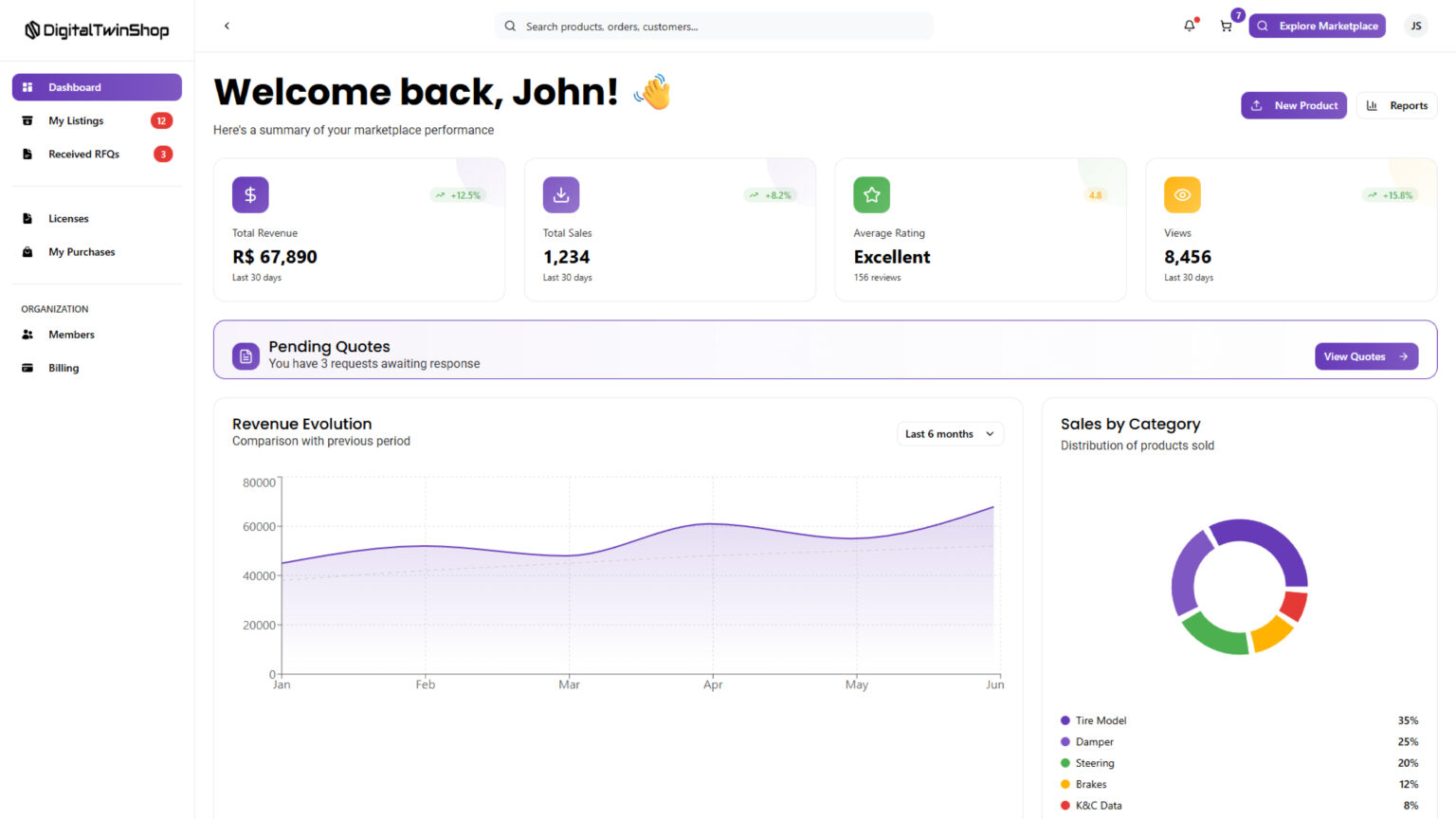Click the View Quotes button

click(x=1365, y=356)
